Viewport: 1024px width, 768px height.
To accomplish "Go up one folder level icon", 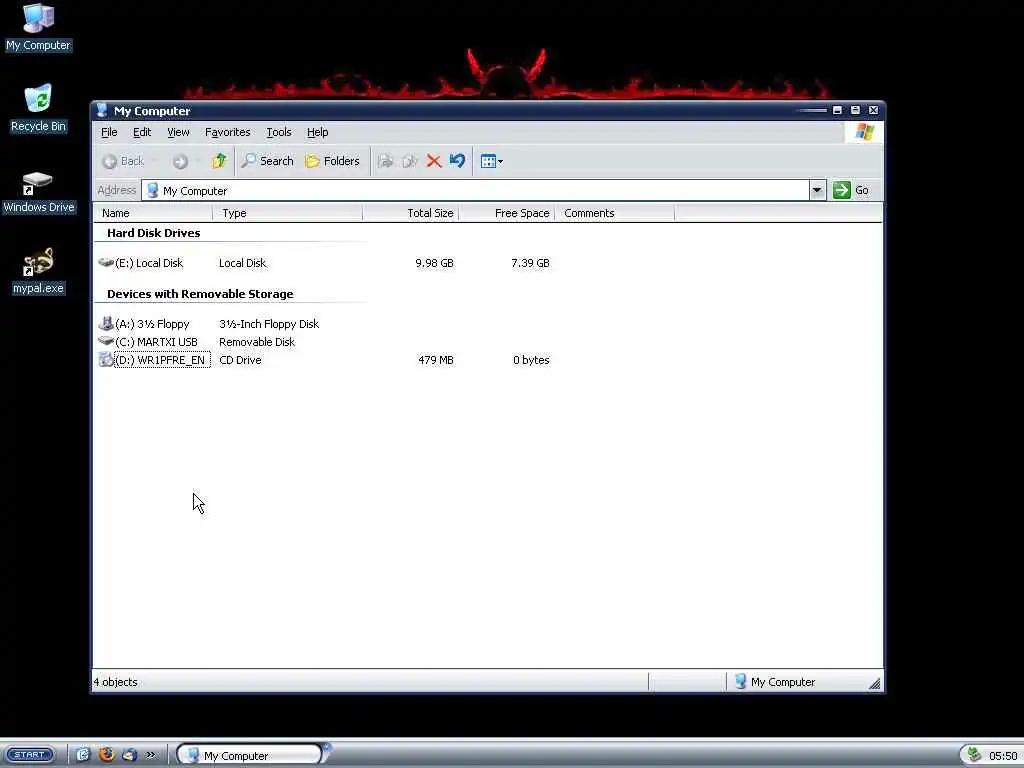I will 219,161.
